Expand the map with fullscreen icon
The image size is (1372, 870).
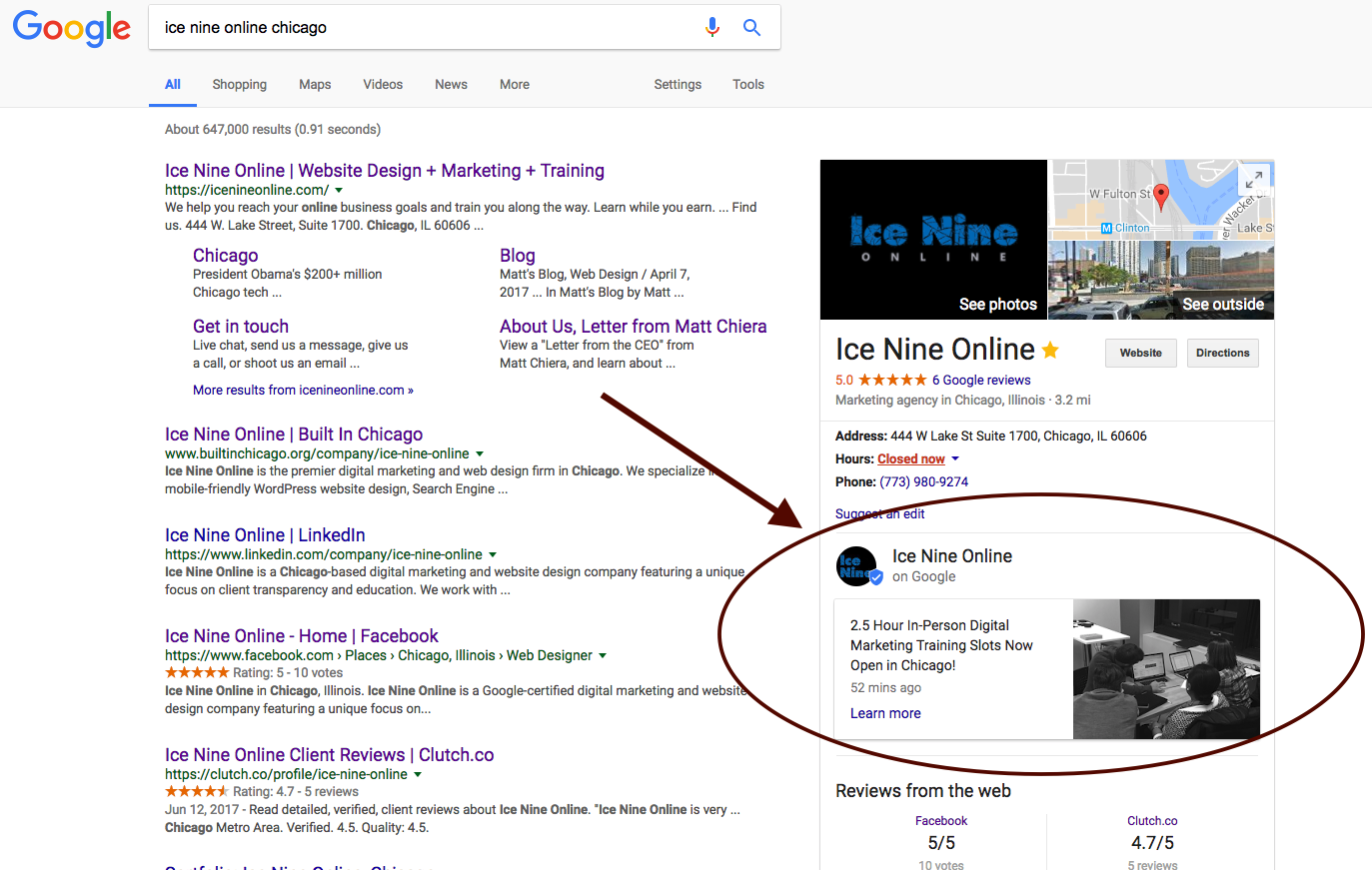point(1253,180)
